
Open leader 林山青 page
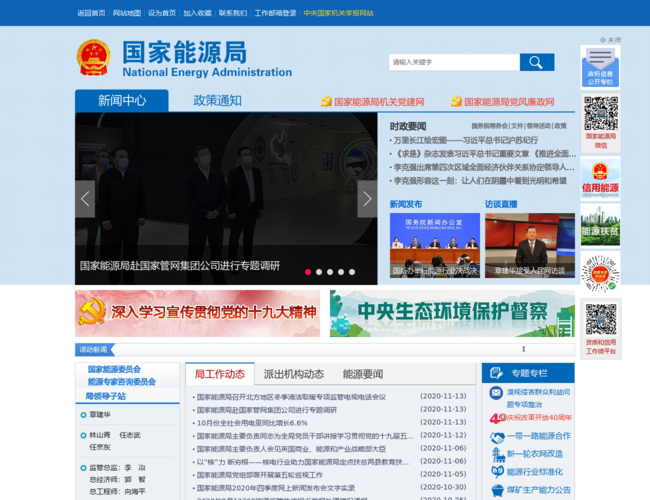pyautogui.click(x=100, y=435)
